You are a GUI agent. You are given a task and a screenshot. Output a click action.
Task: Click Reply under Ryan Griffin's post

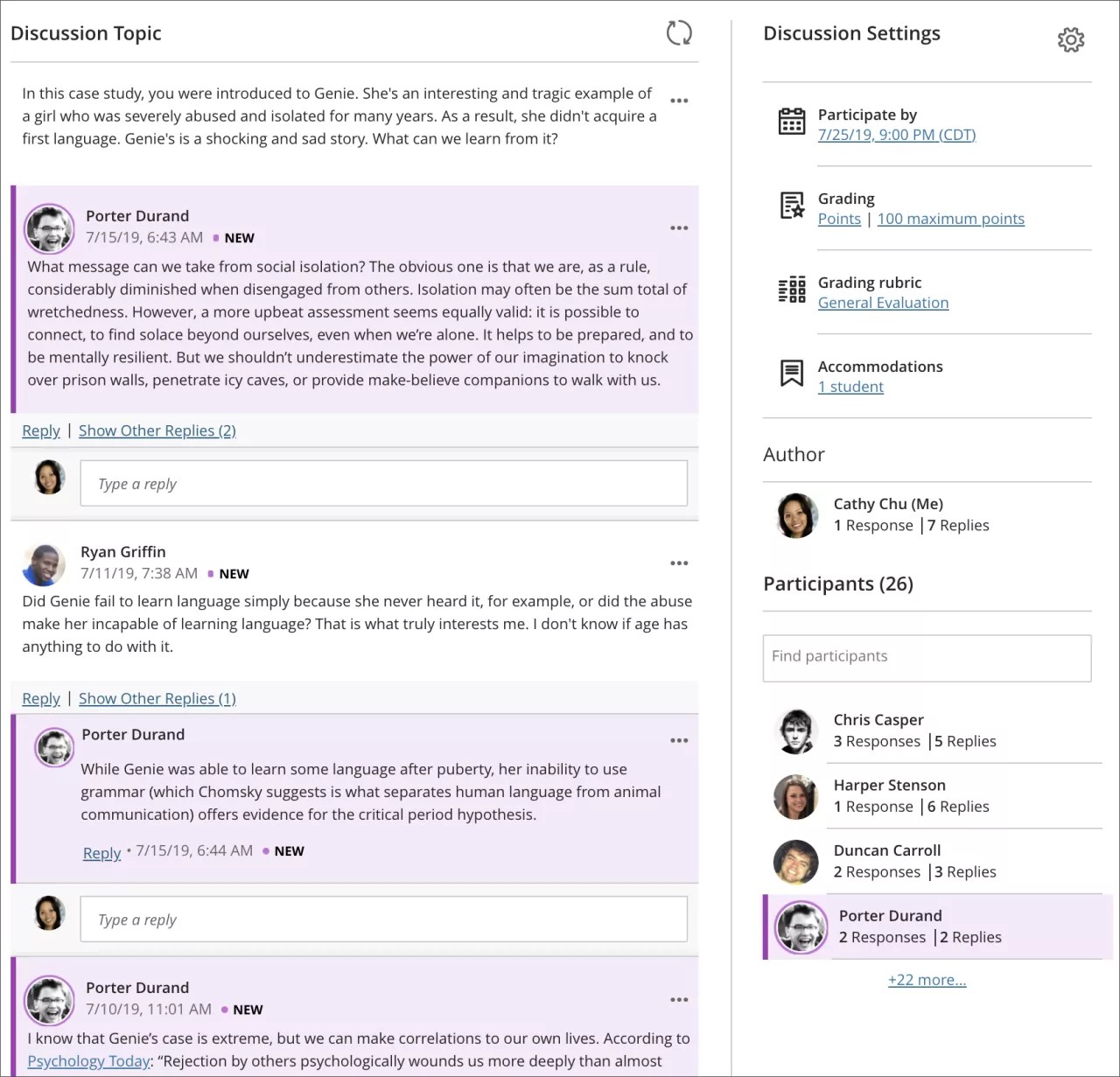40,698
